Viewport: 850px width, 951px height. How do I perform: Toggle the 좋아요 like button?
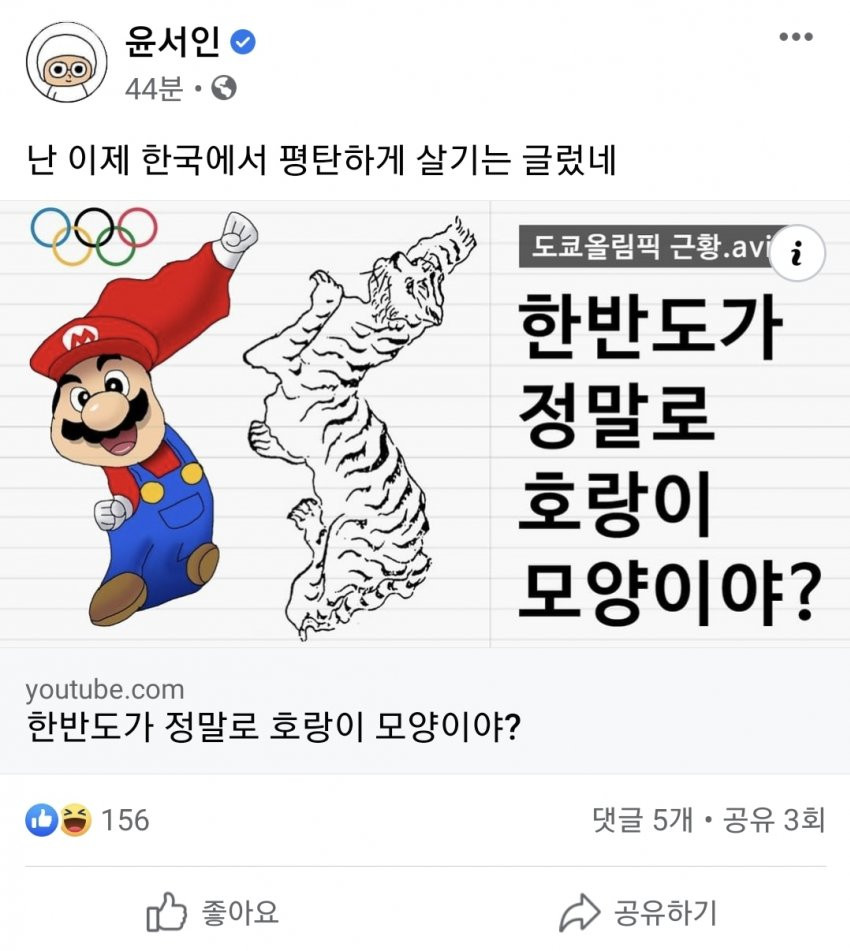coord(212,912)
